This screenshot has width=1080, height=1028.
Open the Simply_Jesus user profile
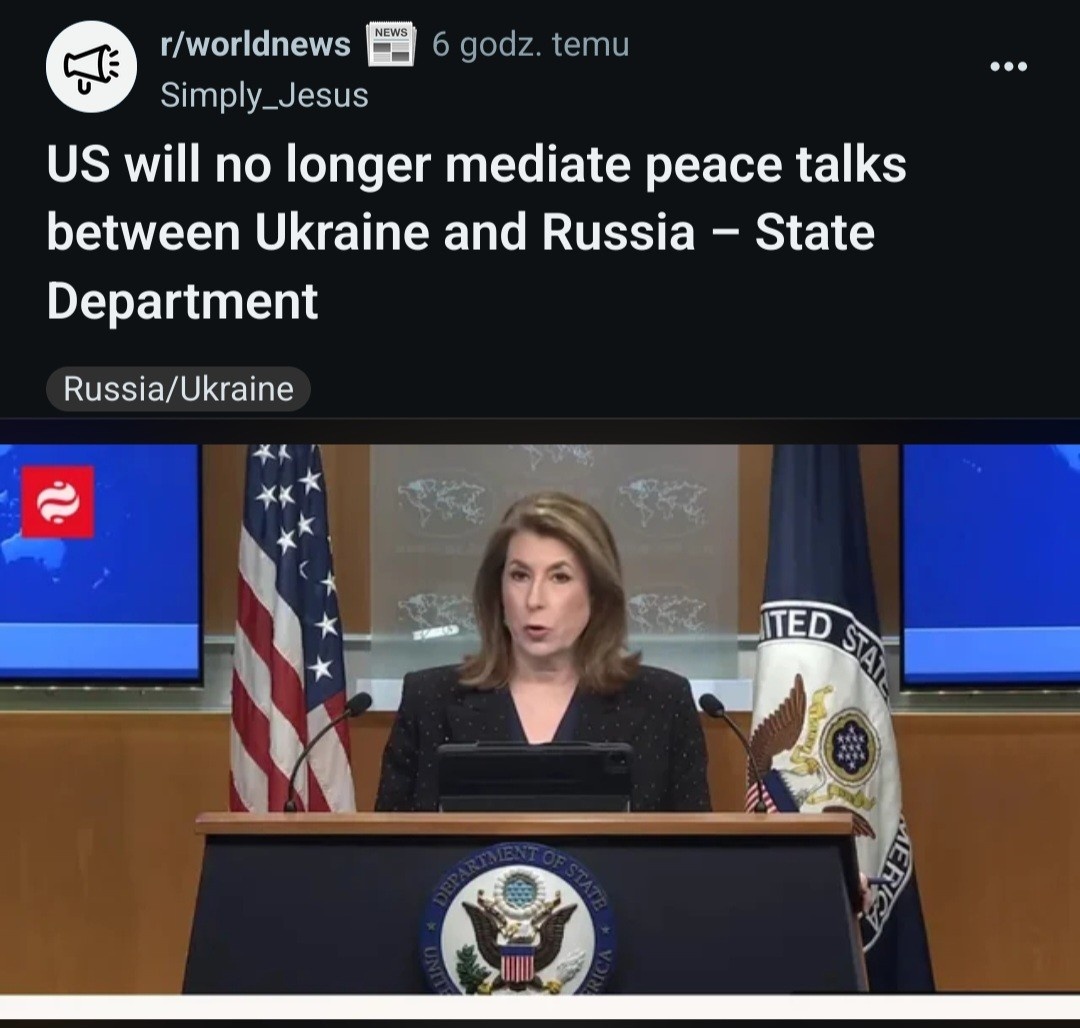click(264, 95)
